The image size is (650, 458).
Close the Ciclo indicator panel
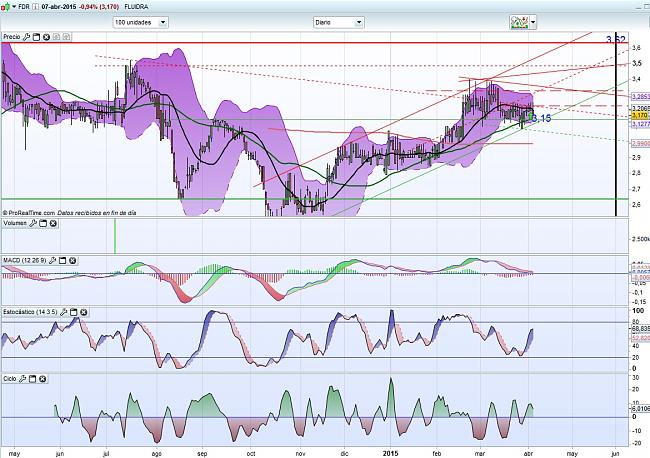pyautogui.click(x=42, y=379)
